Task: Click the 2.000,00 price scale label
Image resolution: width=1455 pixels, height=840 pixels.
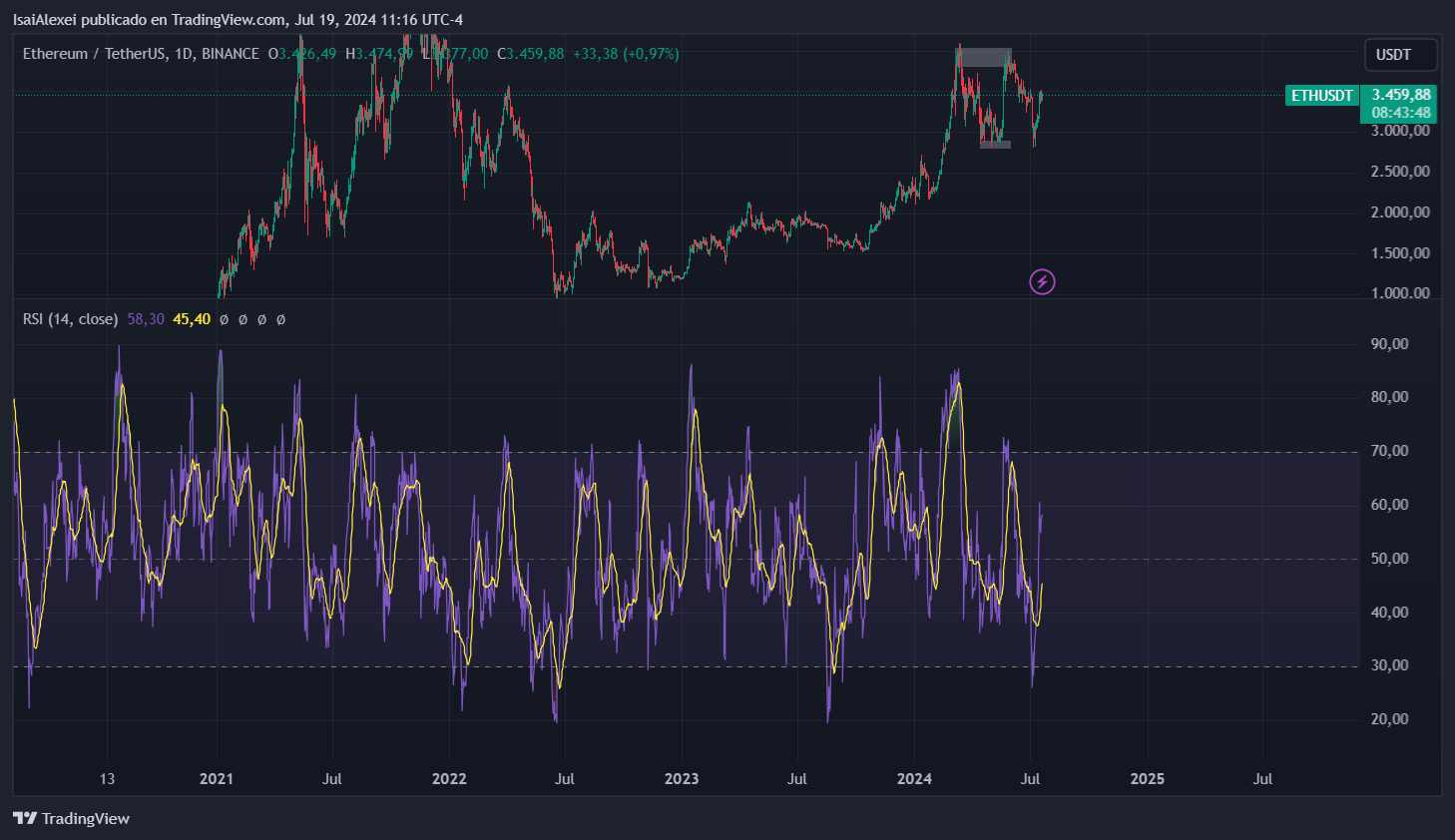Action: 1400,212
